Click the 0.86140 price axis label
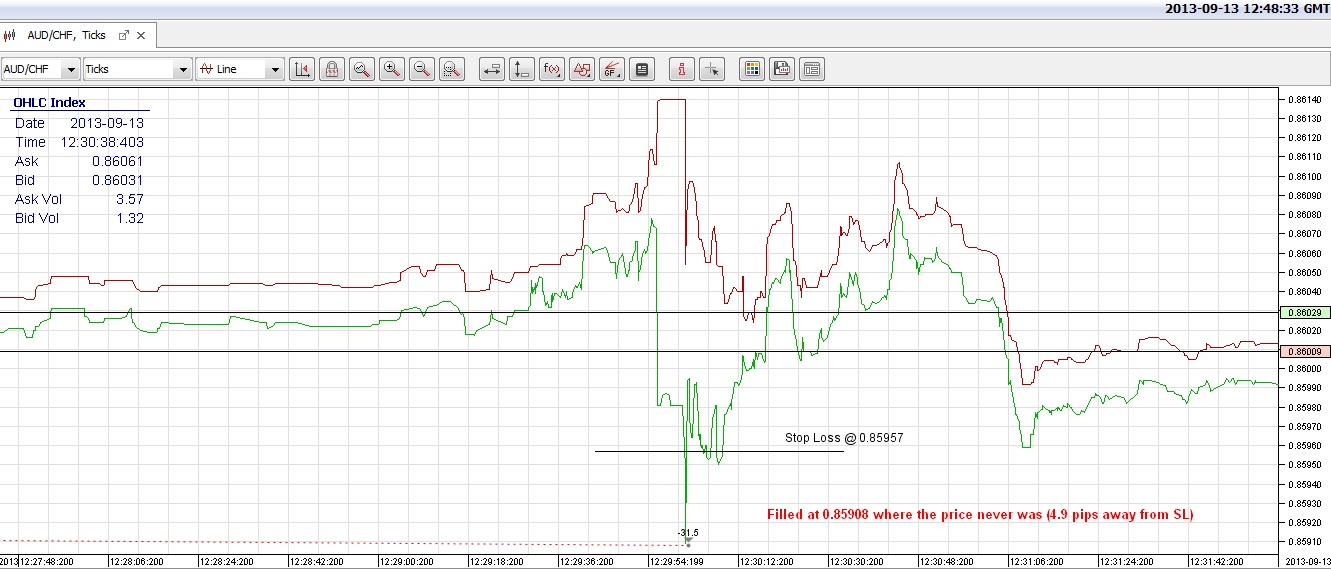 (1306, 99)
